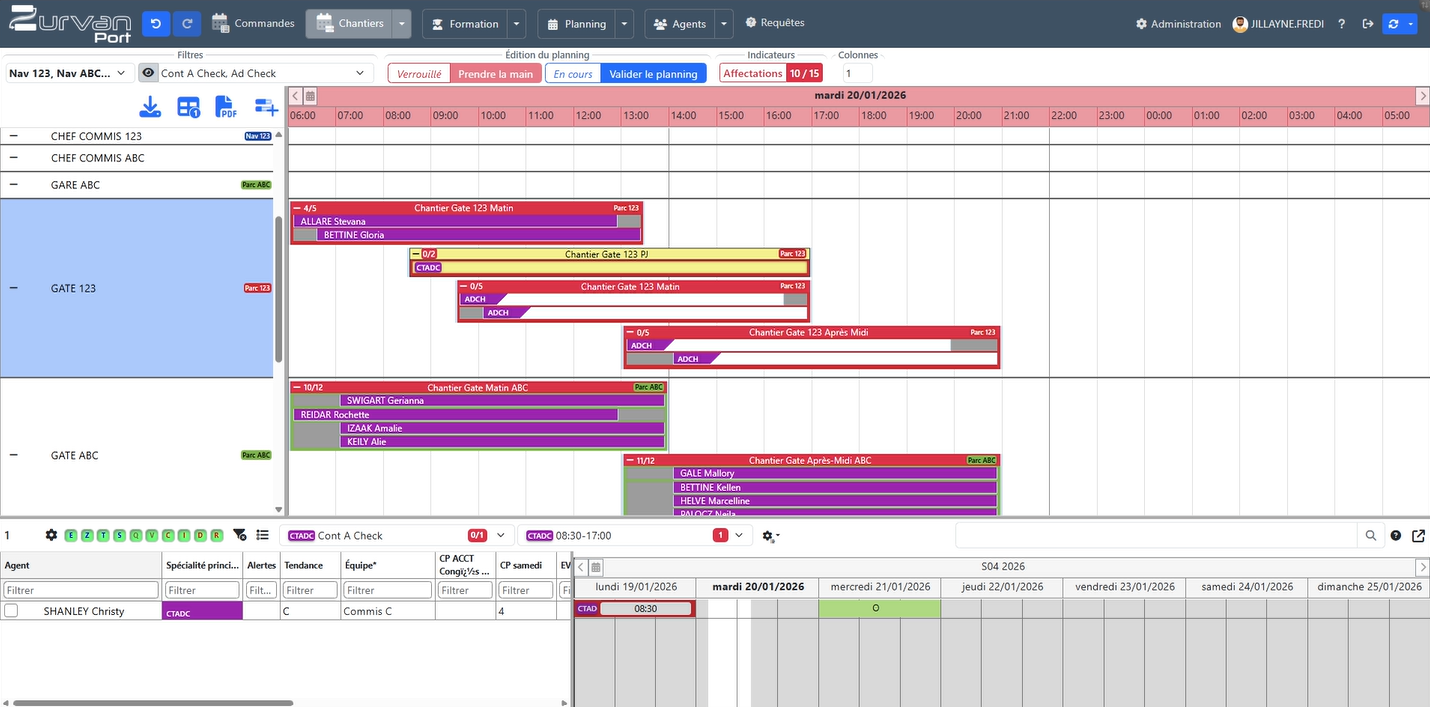This screenshot has height=707, width=1430.
Task: Open the Commandes menu
Action: tap(254, 23)
